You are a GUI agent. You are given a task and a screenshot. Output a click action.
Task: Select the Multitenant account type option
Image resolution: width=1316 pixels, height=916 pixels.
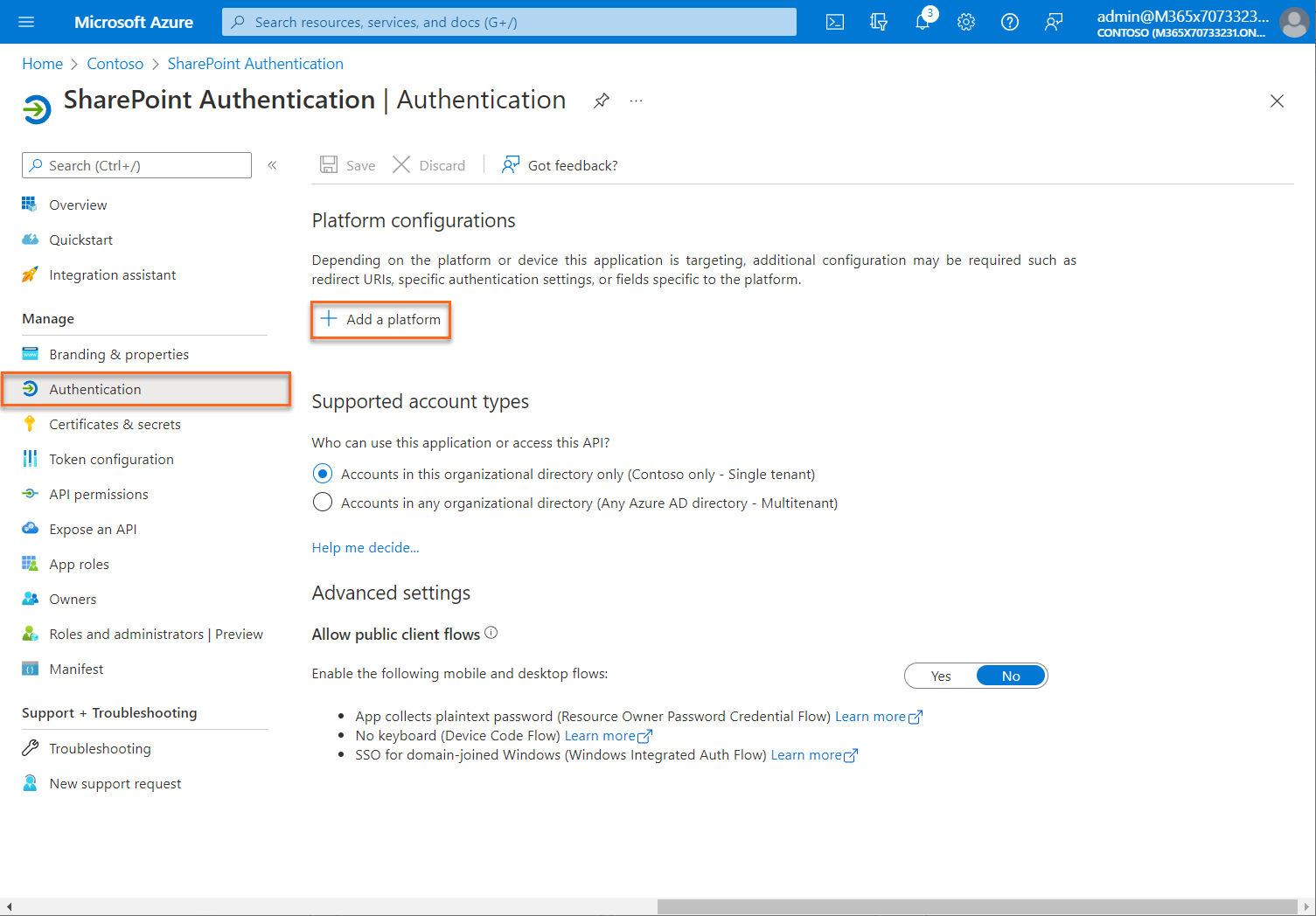pyautogui.click(x=322, y=503)
